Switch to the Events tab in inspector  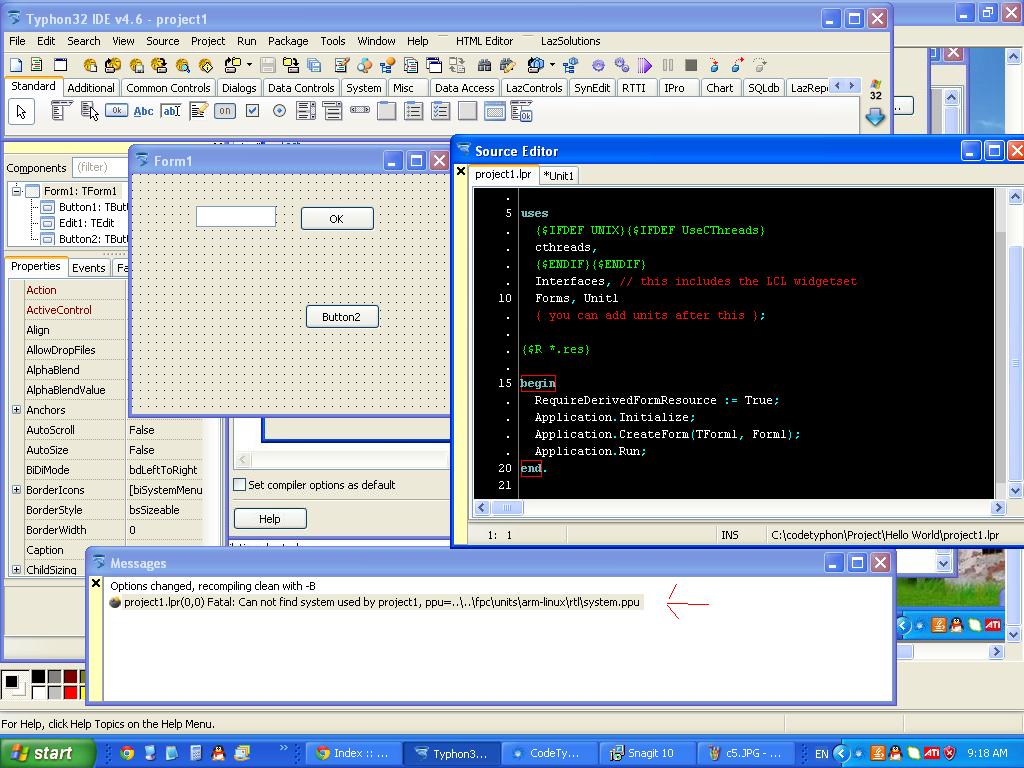click(x=88, y=267)
